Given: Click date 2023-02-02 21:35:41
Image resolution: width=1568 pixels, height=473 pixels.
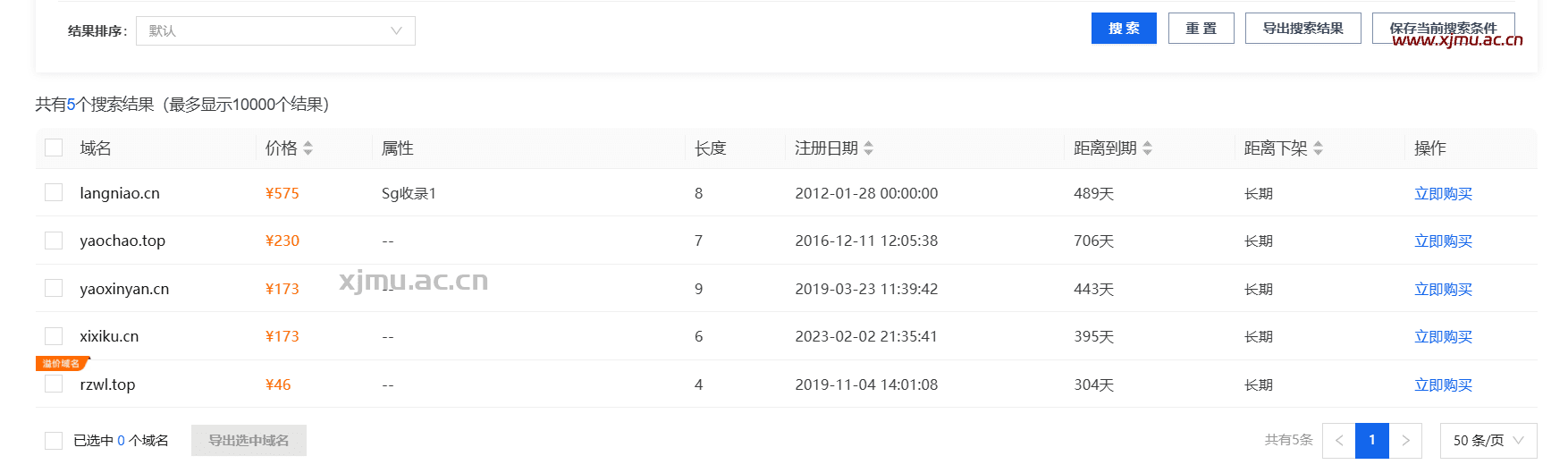Looking at the screenshot, I should [x=866, y=337].
